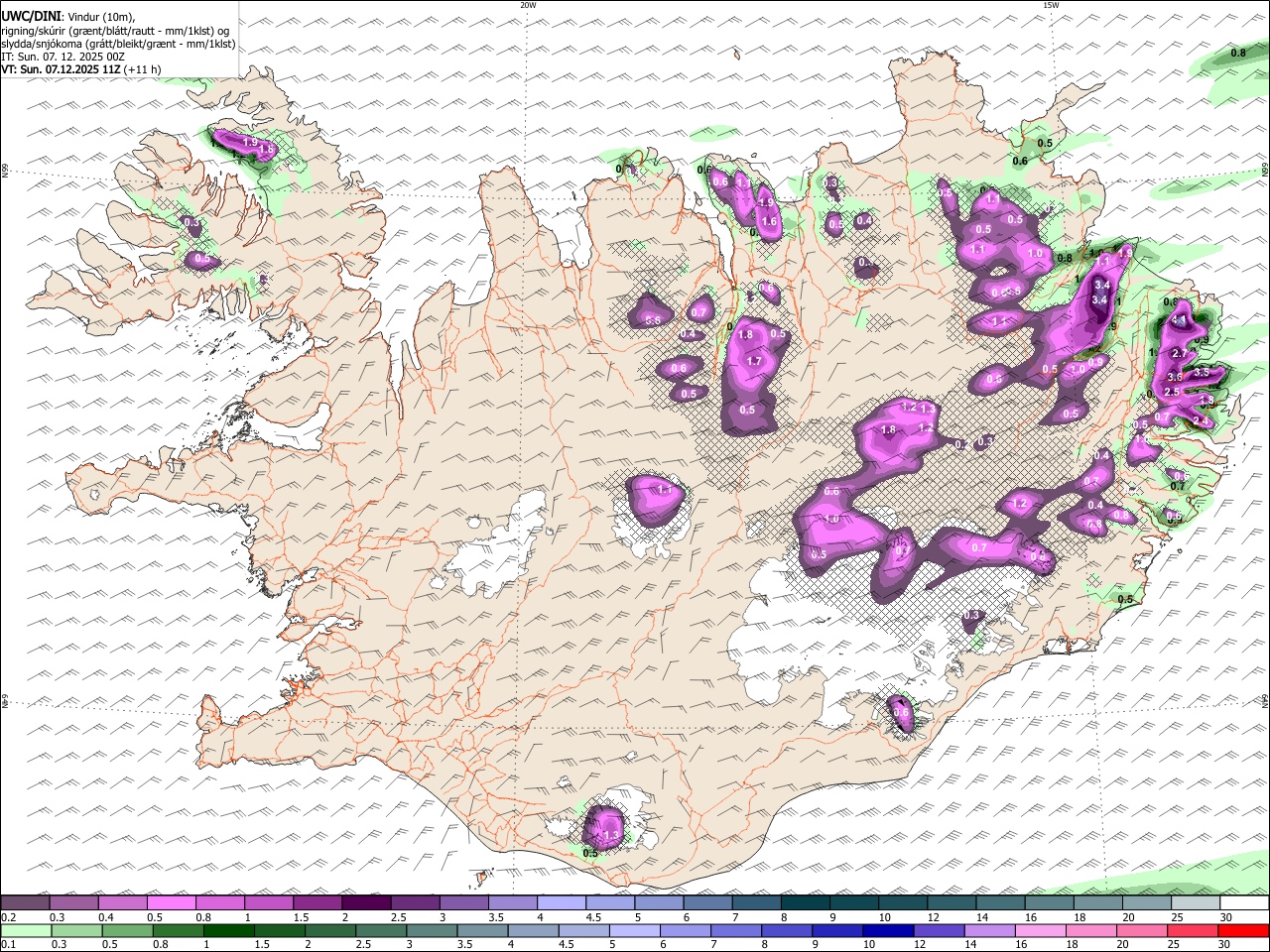Click the 0.2–0.3 dark mauve swatch in purple legend row
Image resolution: width=1270 pixels, height=952 pixels.
tap(25, 903)
